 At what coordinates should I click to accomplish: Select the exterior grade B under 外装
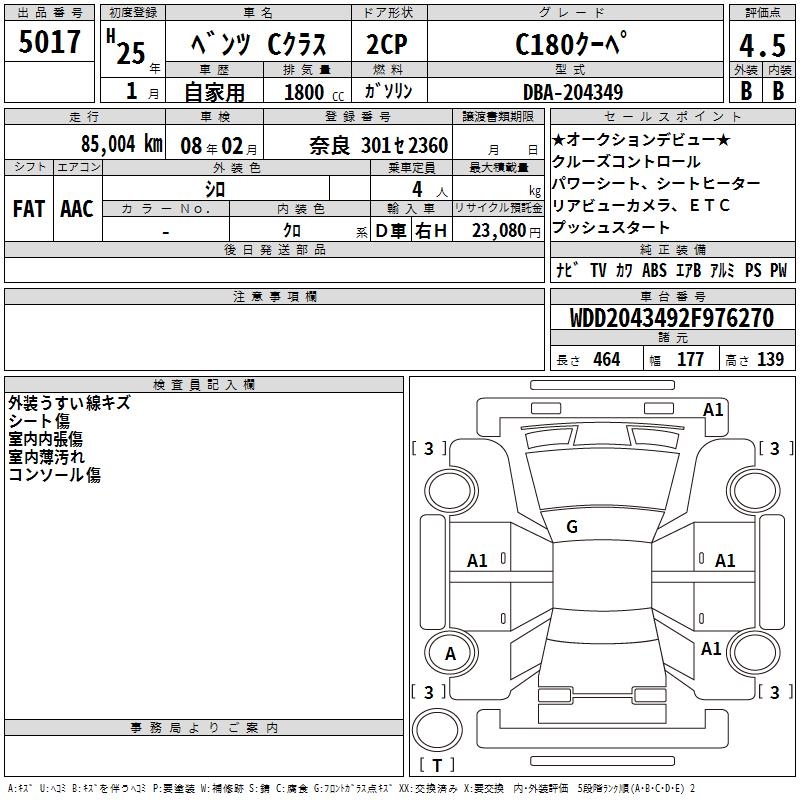[746, 91]
